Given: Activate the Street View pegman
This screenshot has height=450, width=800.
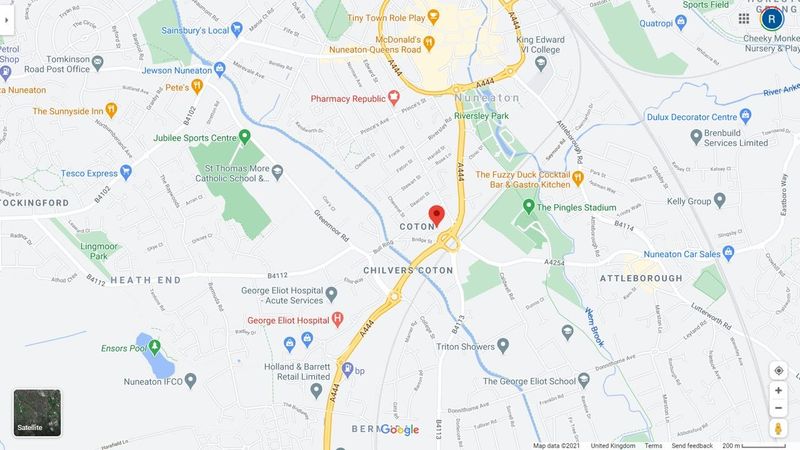Looking at the screenshot, I should coord(778,429).
